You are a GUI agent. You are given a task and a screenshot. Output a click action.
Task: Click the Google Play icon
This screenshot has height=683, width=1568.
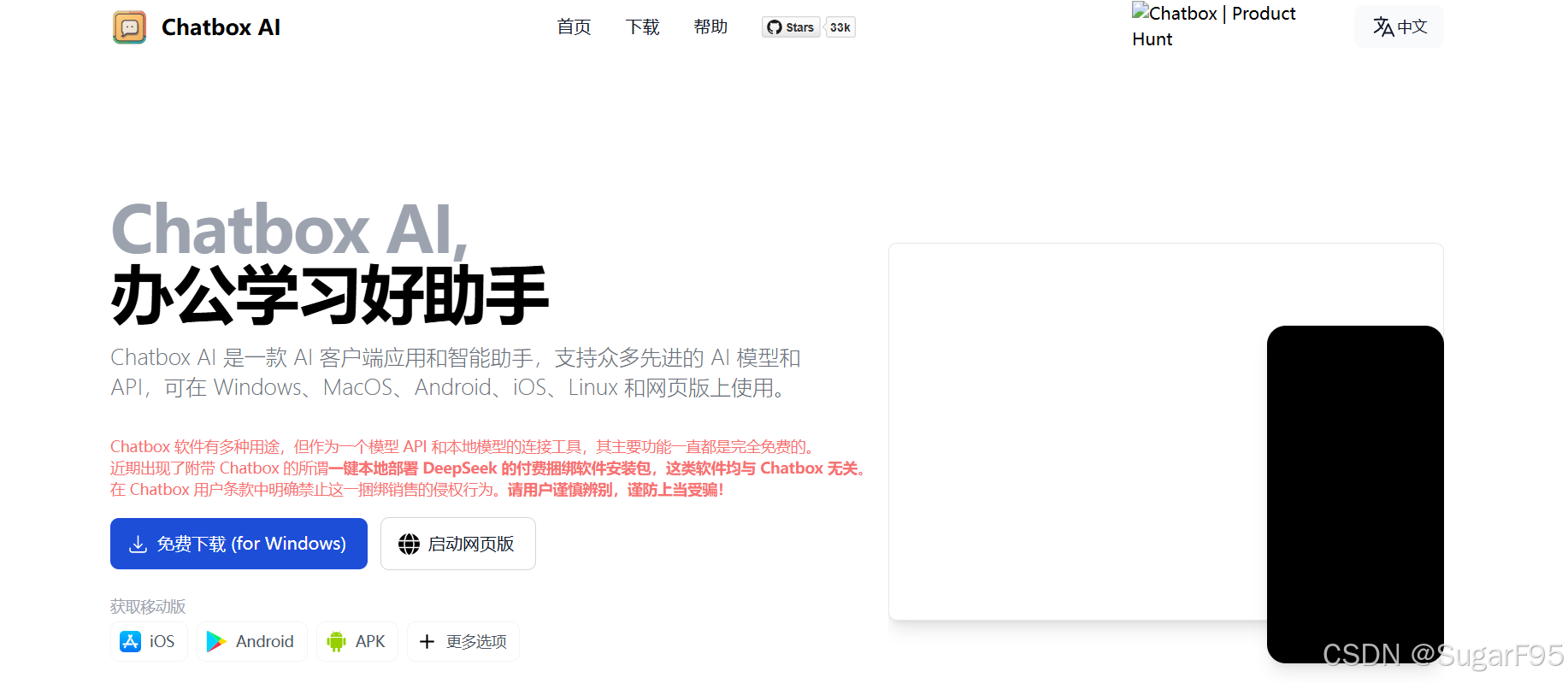point(216,642)
